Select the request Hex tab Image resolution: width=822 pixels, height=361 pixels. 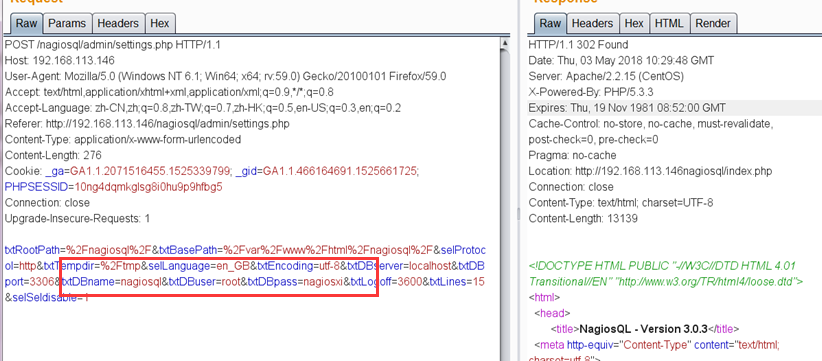(159, 24)
